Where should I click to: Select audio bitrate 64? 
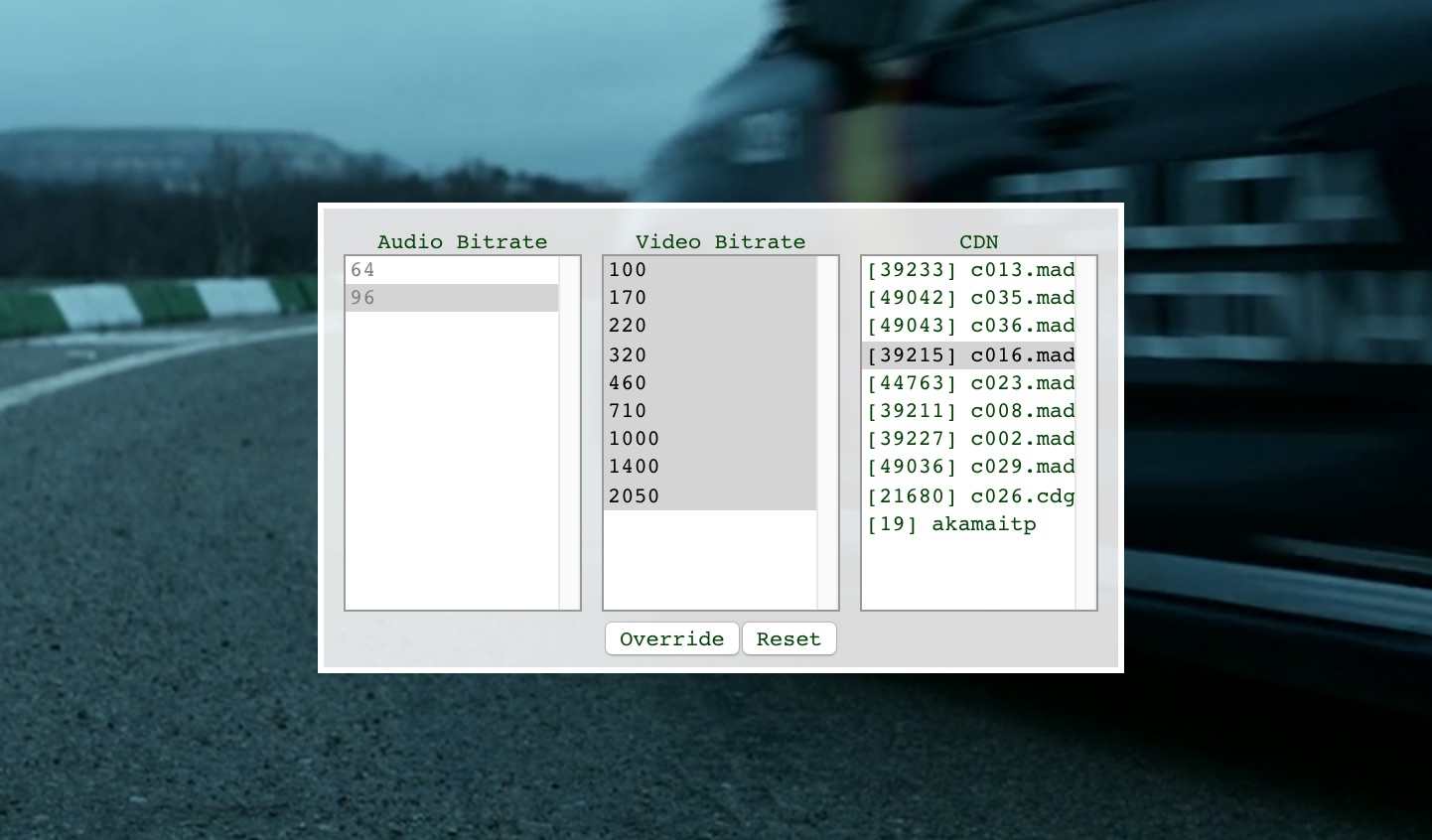[452, 270]
